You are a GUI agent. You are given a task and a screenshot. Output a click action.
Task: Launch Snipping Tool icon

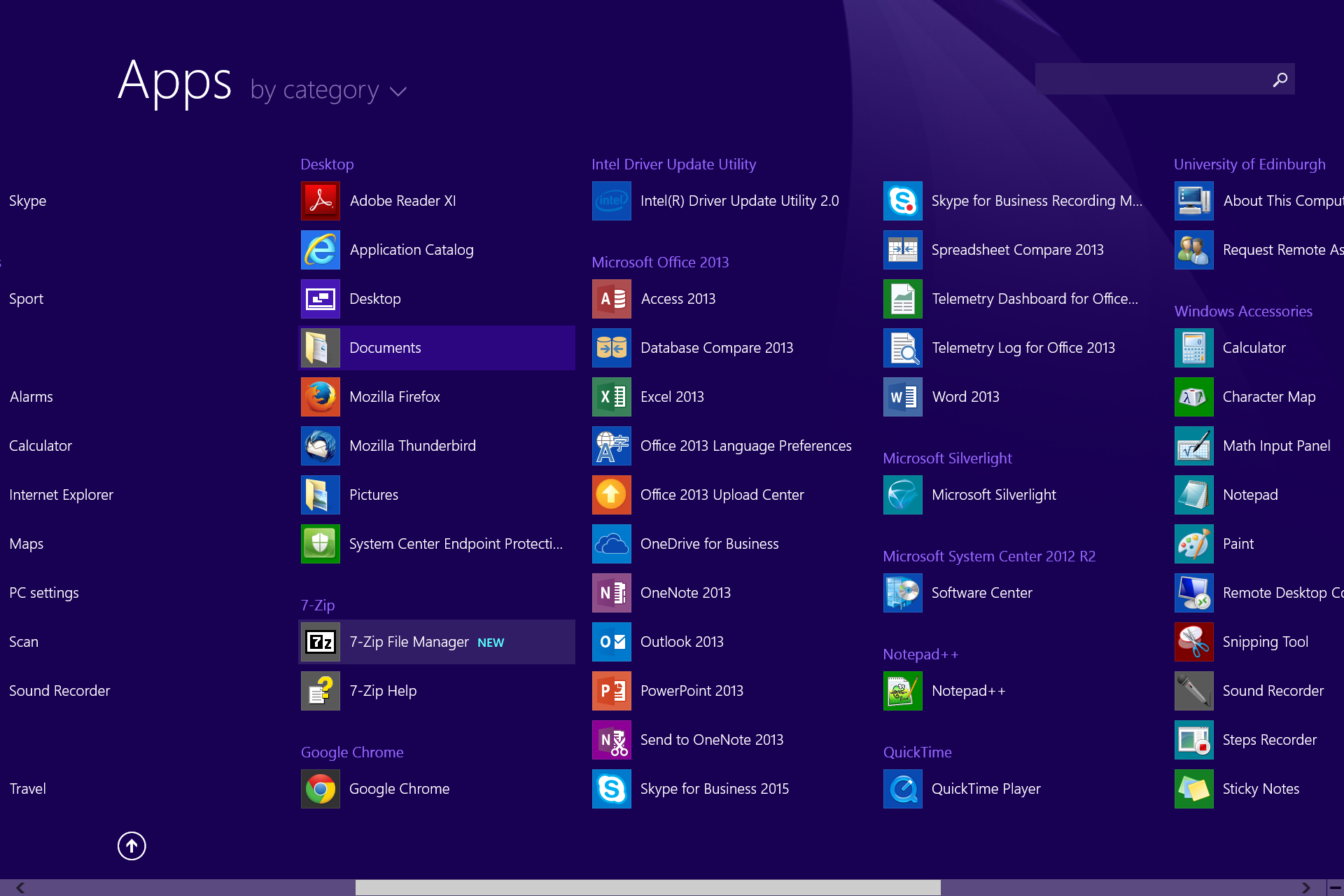click(1193, 642)
